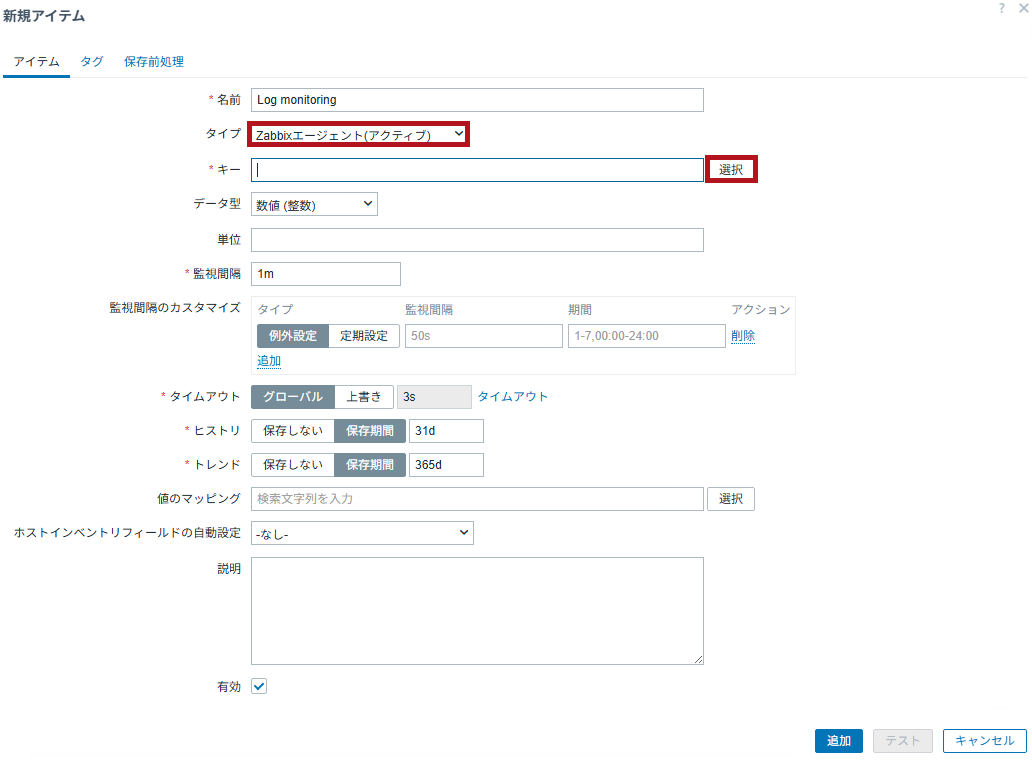The height and width of the screenshot is (762, 1032).
Task: Open the 保存前処理 tab
Action: 154,61
